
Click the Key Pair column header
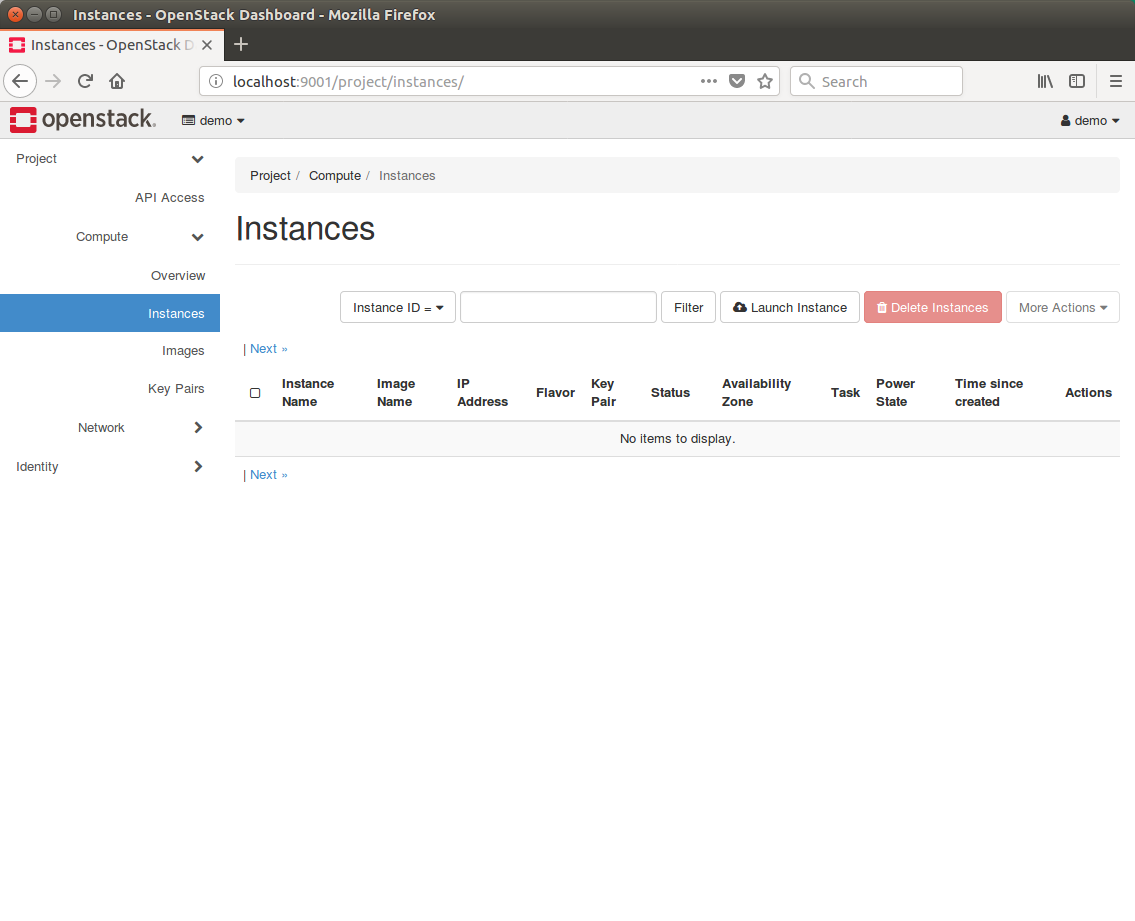(603, 392)
